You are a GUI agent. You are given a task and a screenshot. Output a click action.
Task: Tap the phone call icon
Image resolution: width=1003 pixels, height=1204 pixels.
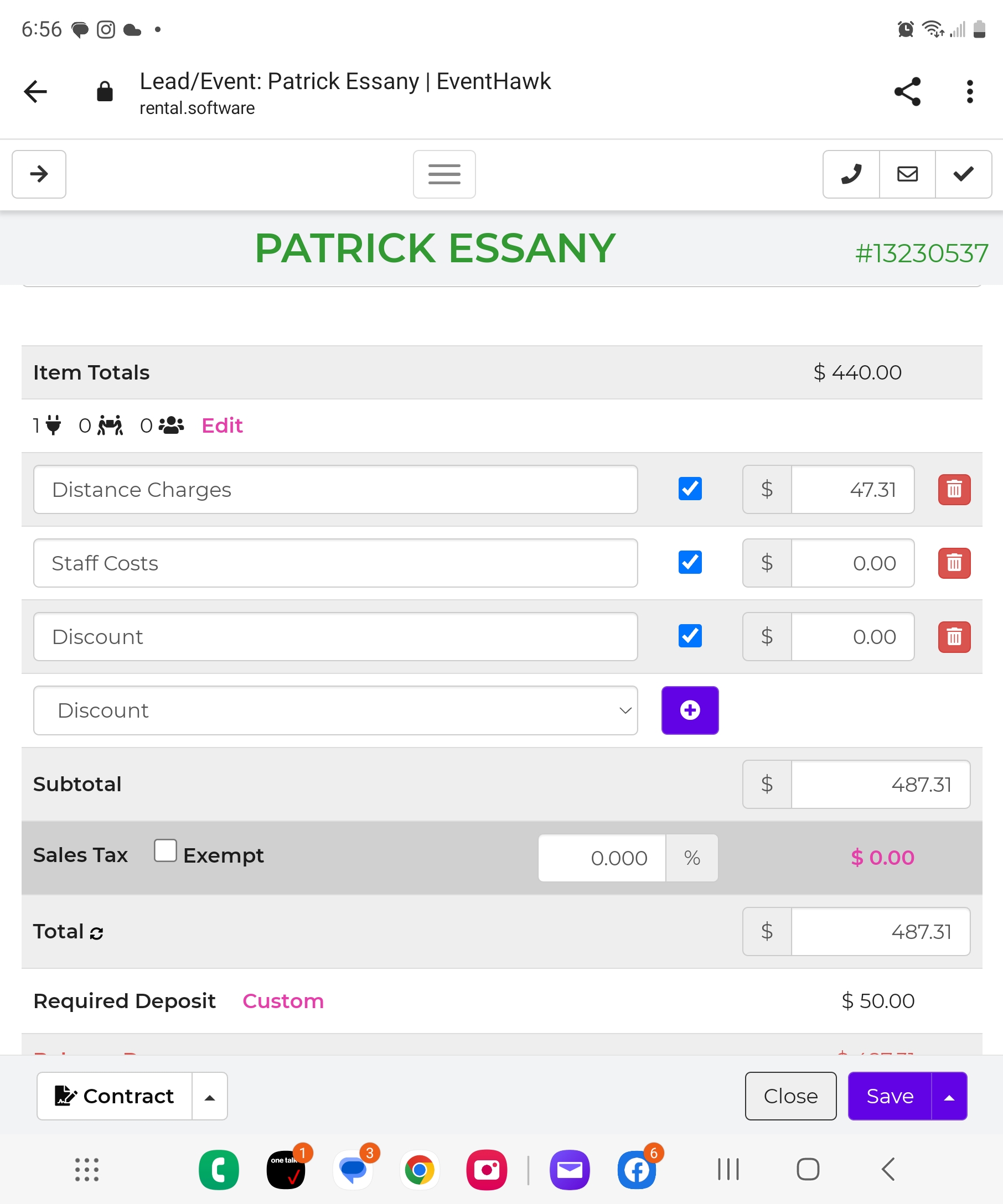click(x=850, y=174)
